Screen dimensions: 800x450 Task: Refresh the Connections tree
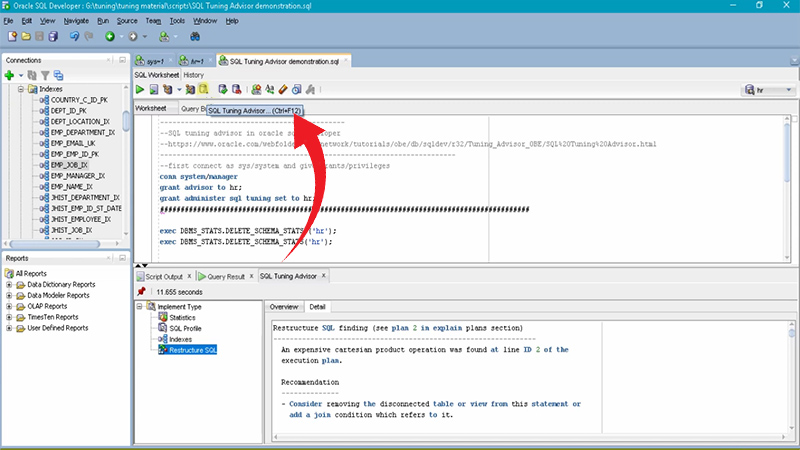click(32, 76)
